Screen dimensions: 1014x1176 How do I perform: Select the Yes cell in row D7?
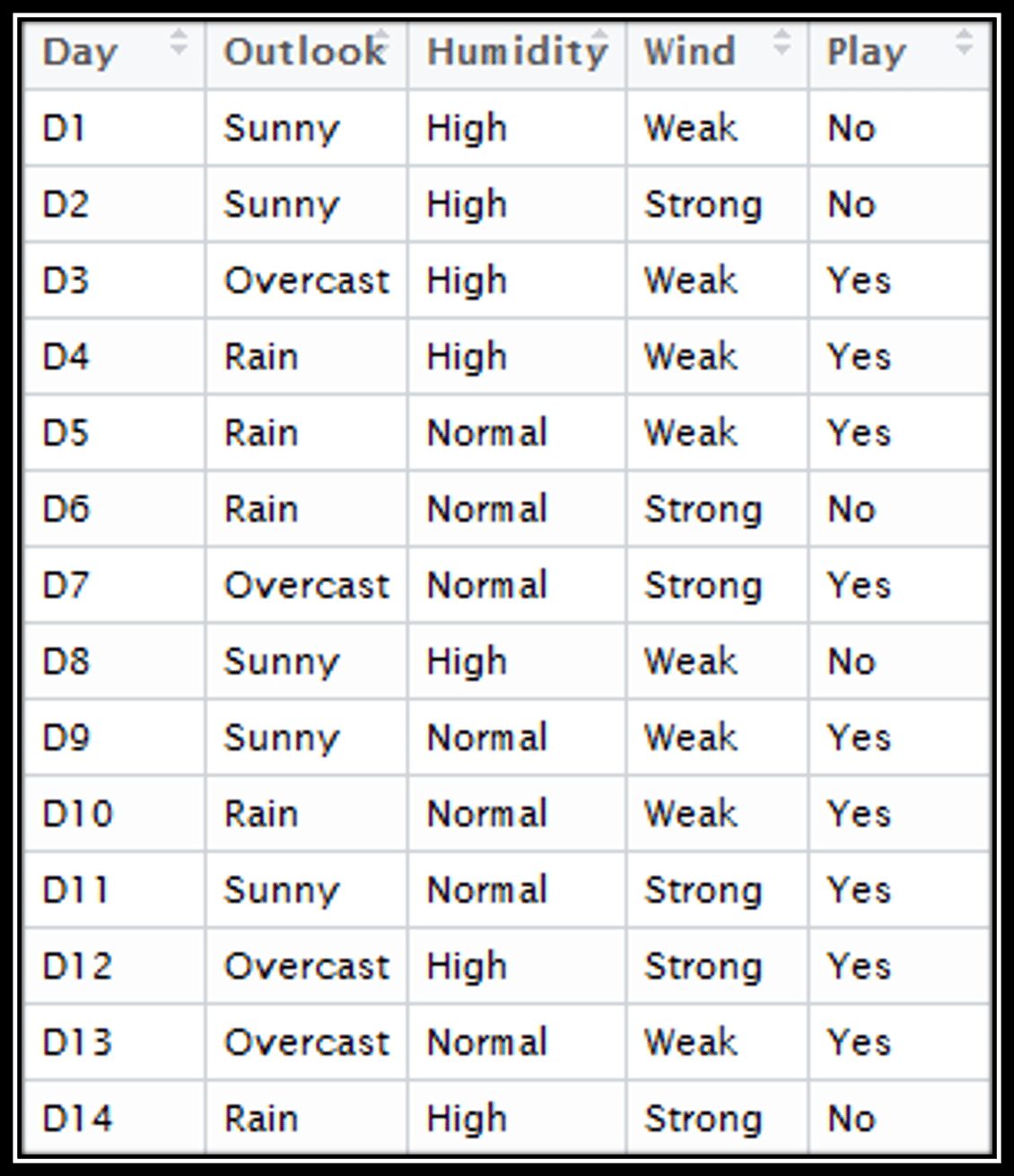(x=859, y=586)
